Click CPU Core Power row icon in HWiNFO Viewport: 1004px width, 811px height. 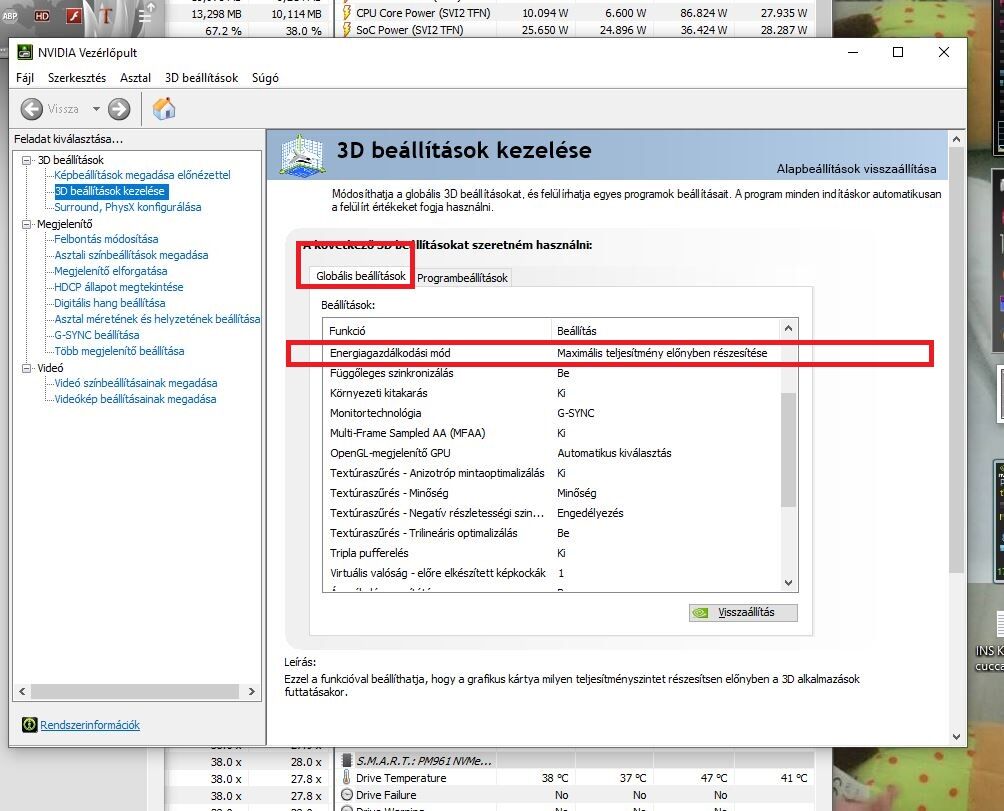[346, 12]
